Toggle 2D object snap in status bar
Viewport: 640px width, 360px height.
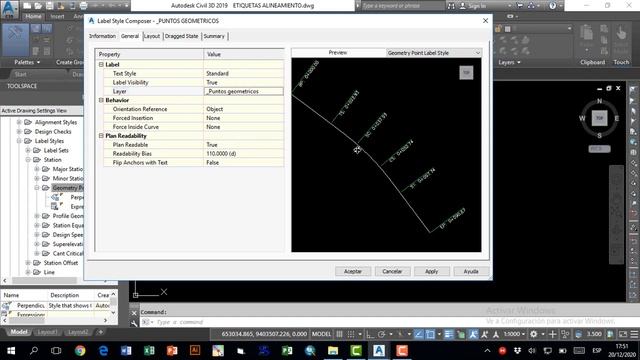(x=430, y=334)
